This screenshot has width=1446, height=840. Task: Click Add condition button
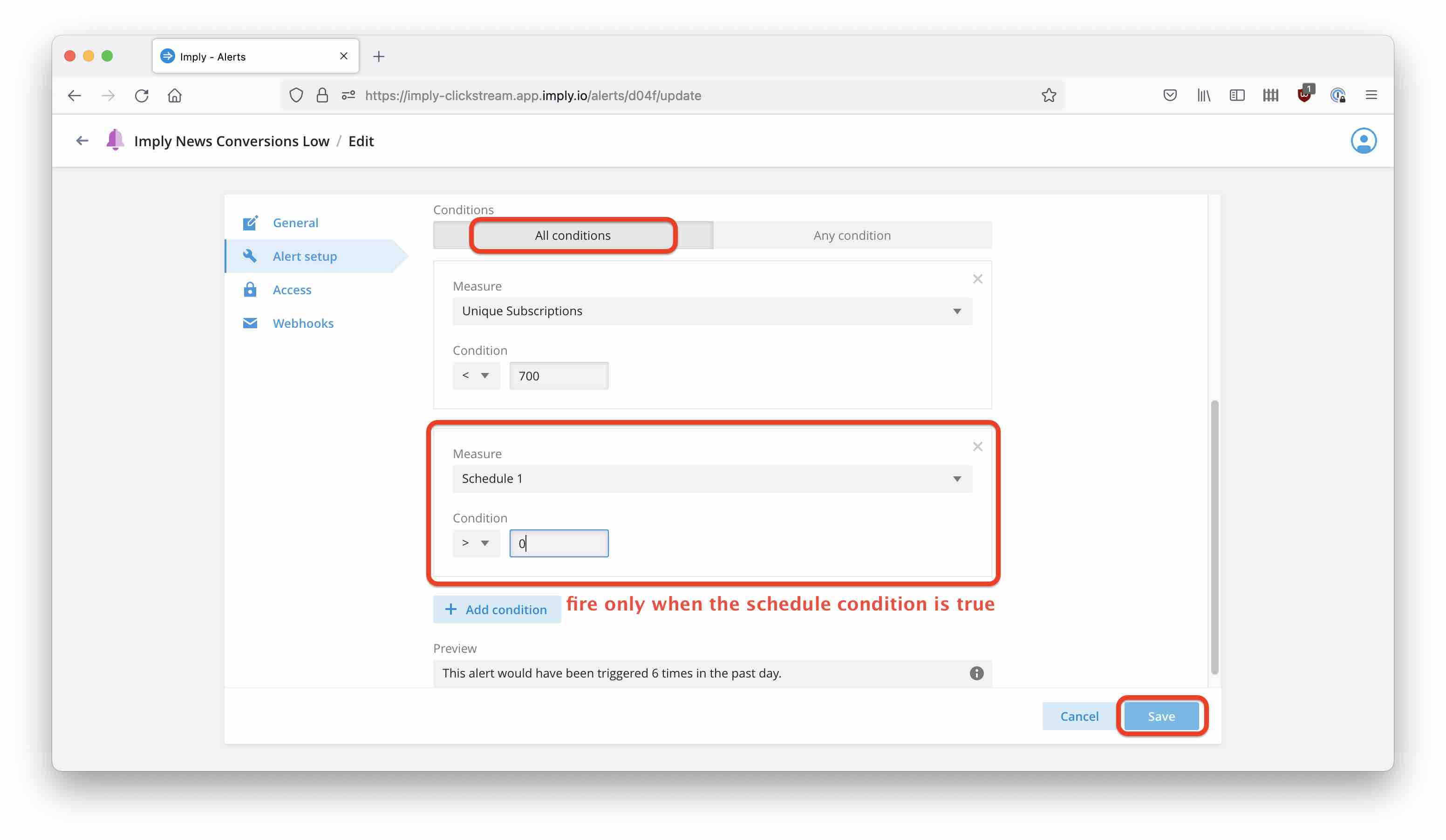496,610
